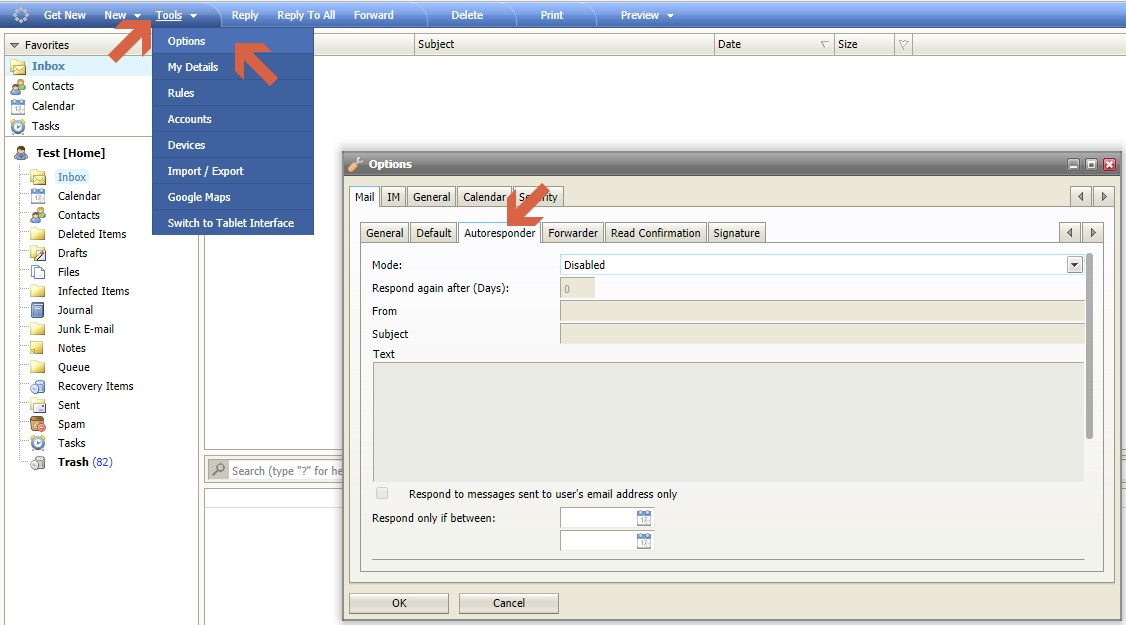This screenshot has width=1126, height=625.
Task: Click the Recovery Items folder icon
Action: (x=38, y=386)
